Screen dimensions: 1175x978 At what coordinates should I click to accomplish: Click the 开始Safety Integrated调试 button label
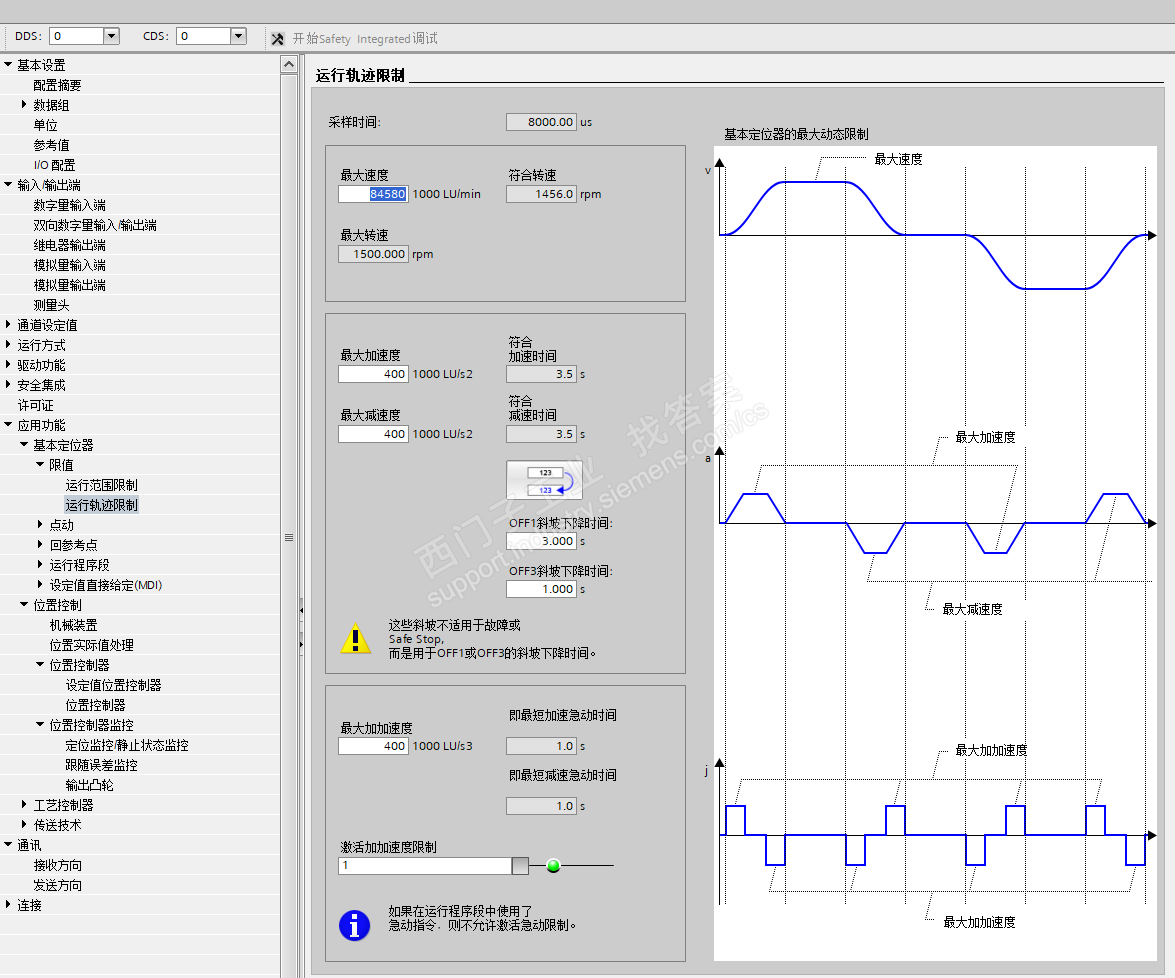point(365,38)
